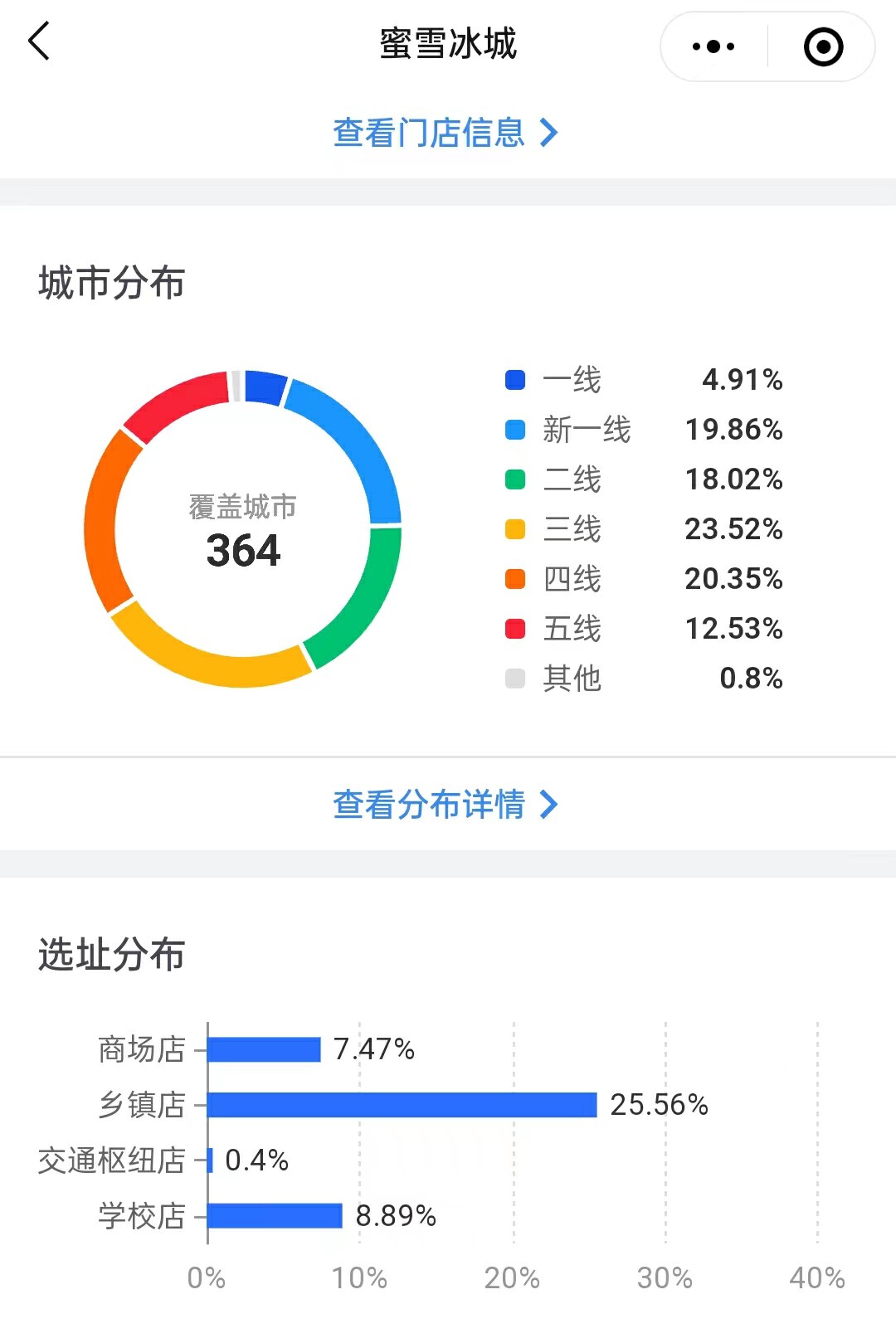
Task: Tap the back arrow icon
Action: (x=39, y=41)
